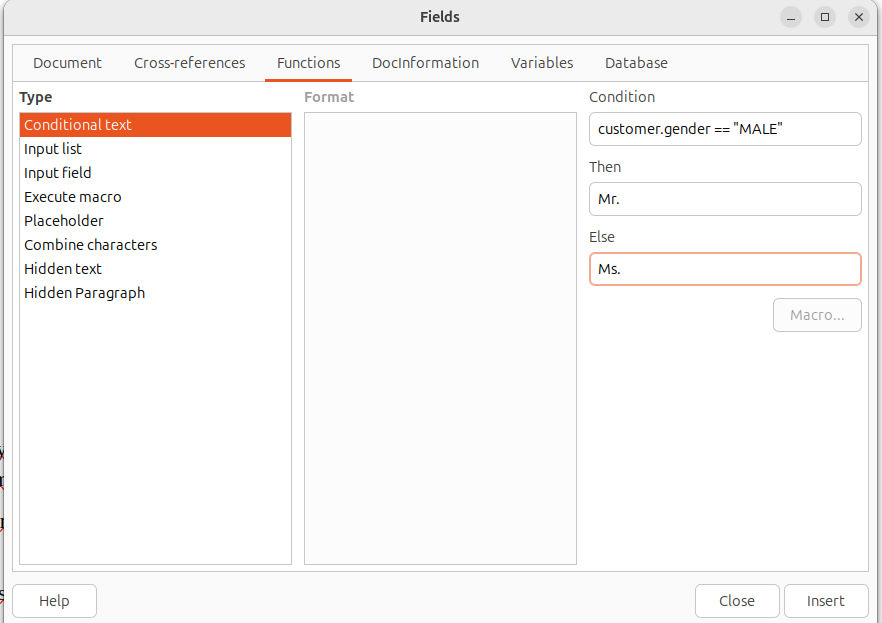Screen dimensions: 882x623
Task: Select the Functions tab
Action: click(x=308, y=62)
